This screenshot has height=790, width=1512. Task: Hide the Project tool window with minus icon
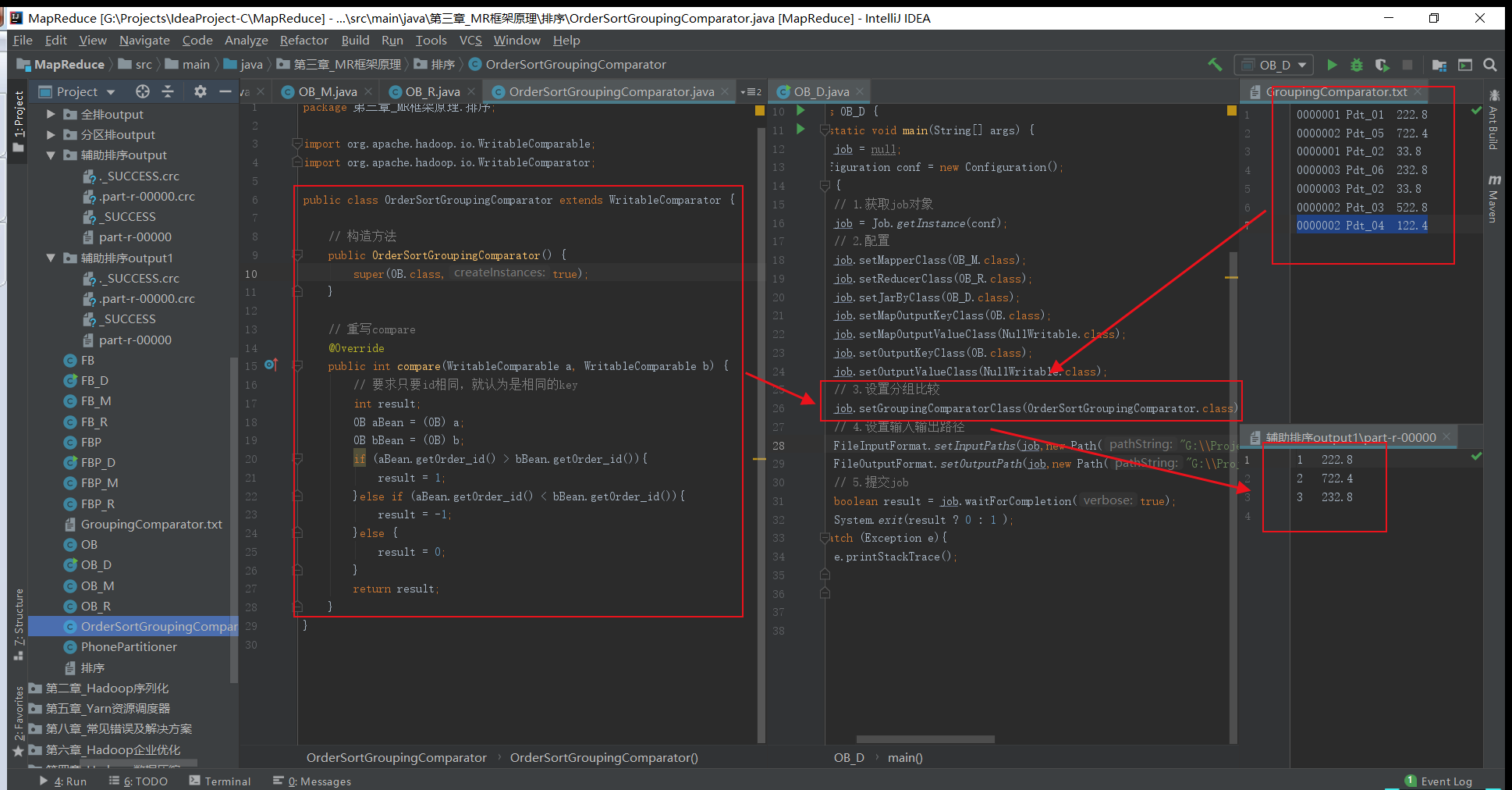click(x=225, y=91)
